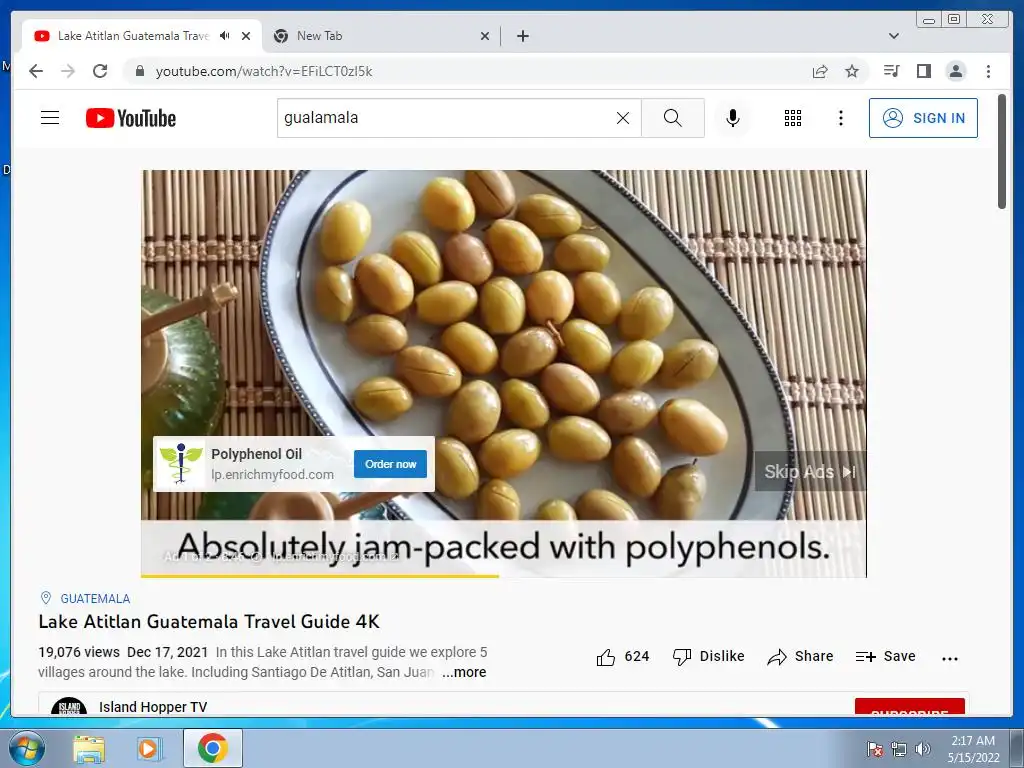This screenshot has height=768, width=1024.
Task: Open File Explorer from taskbar
Action: coord(89,748)
